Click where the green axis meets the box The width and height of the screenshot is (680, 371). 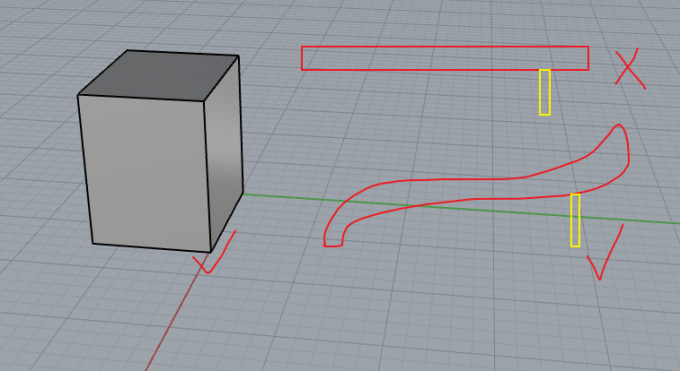pyautogui.click(x=243, y=194)
